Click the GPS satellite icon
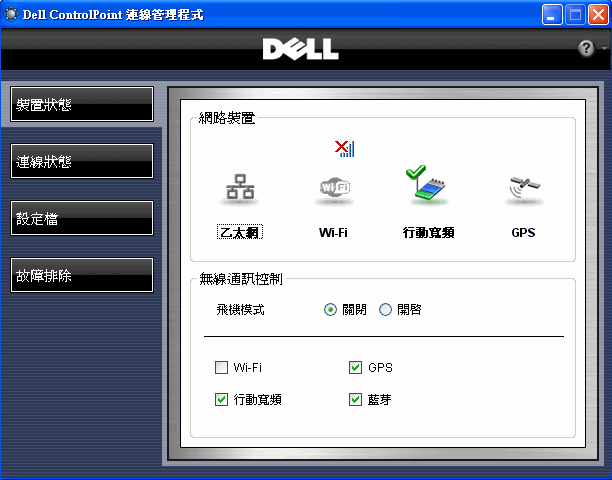 coord(524,190)
